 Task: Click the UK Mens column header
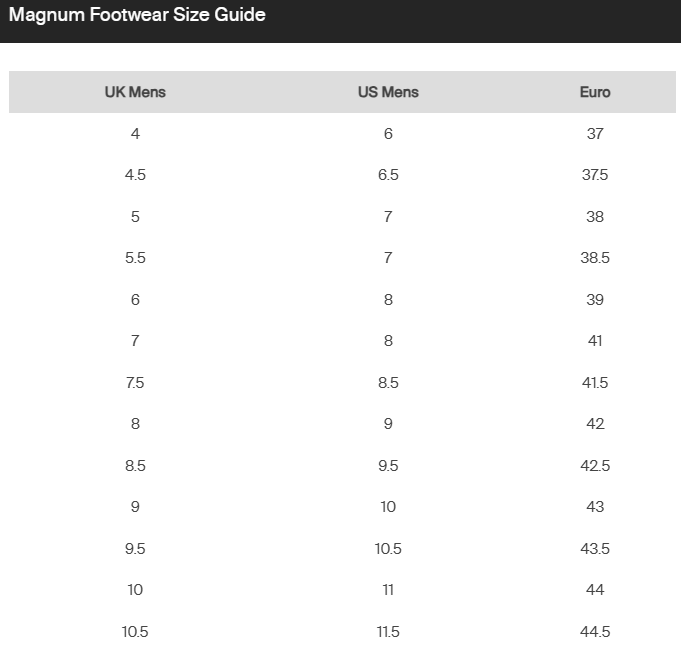pos(135,92)
